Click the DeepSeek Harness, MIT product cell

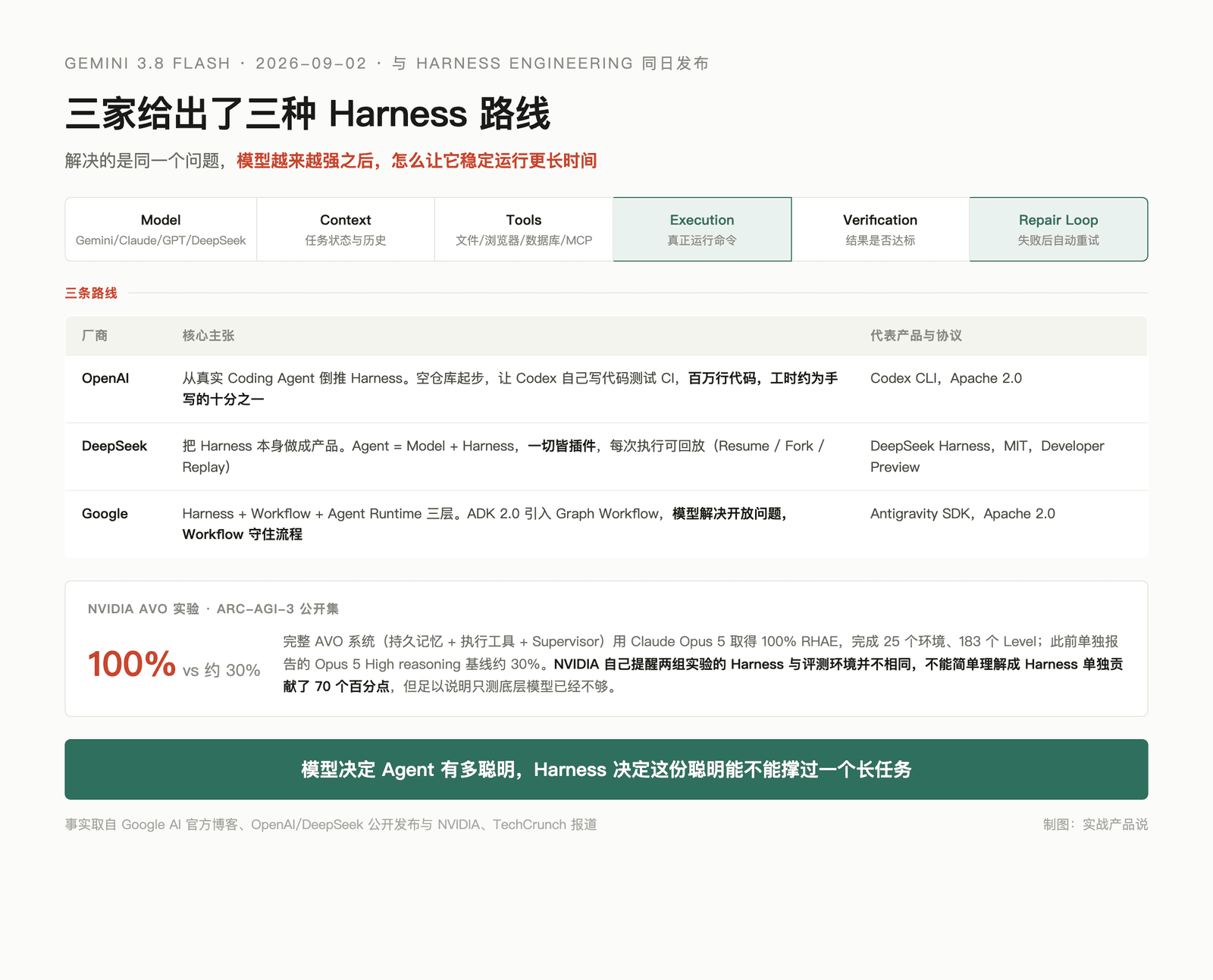tap(987, 456)
